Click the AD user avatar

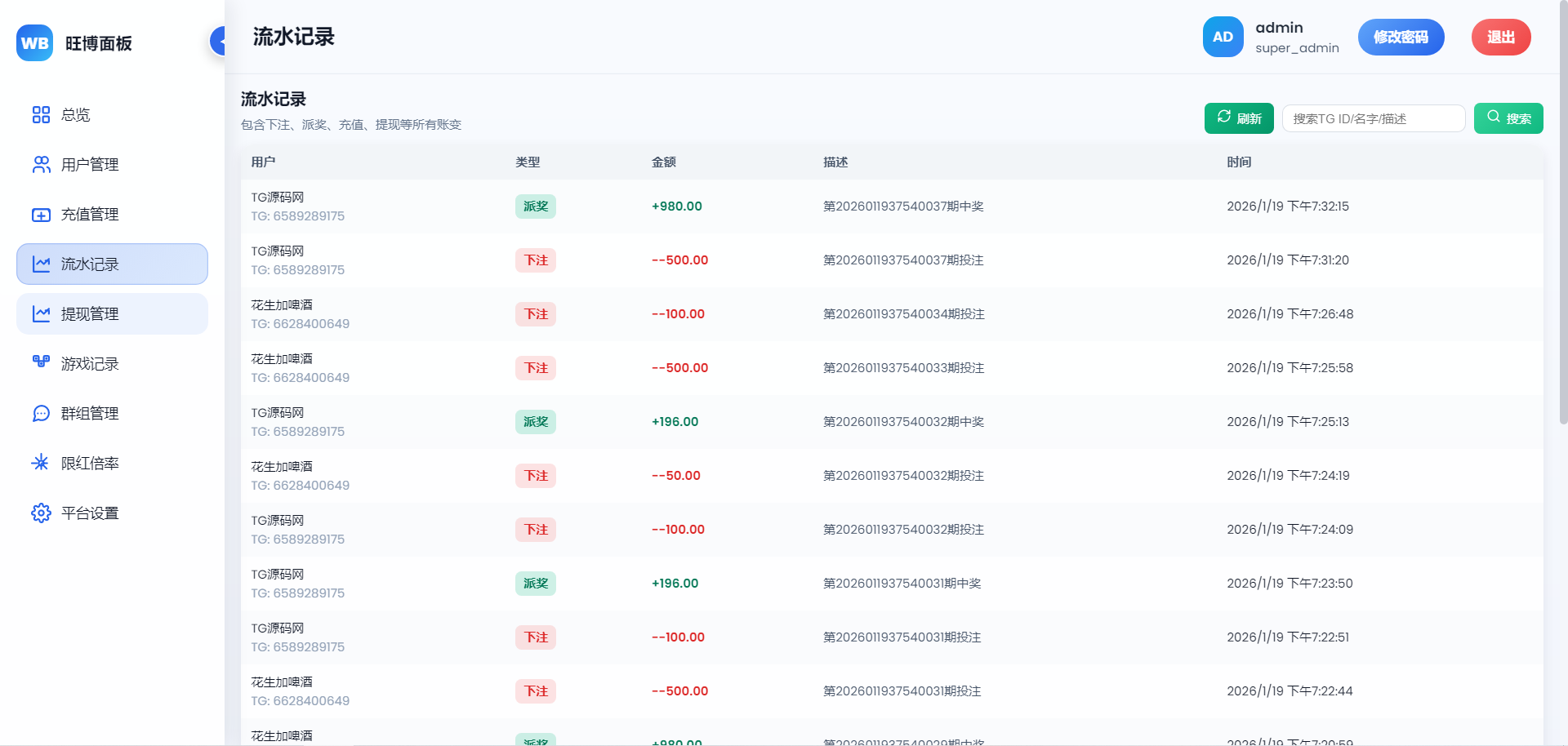1223,38
